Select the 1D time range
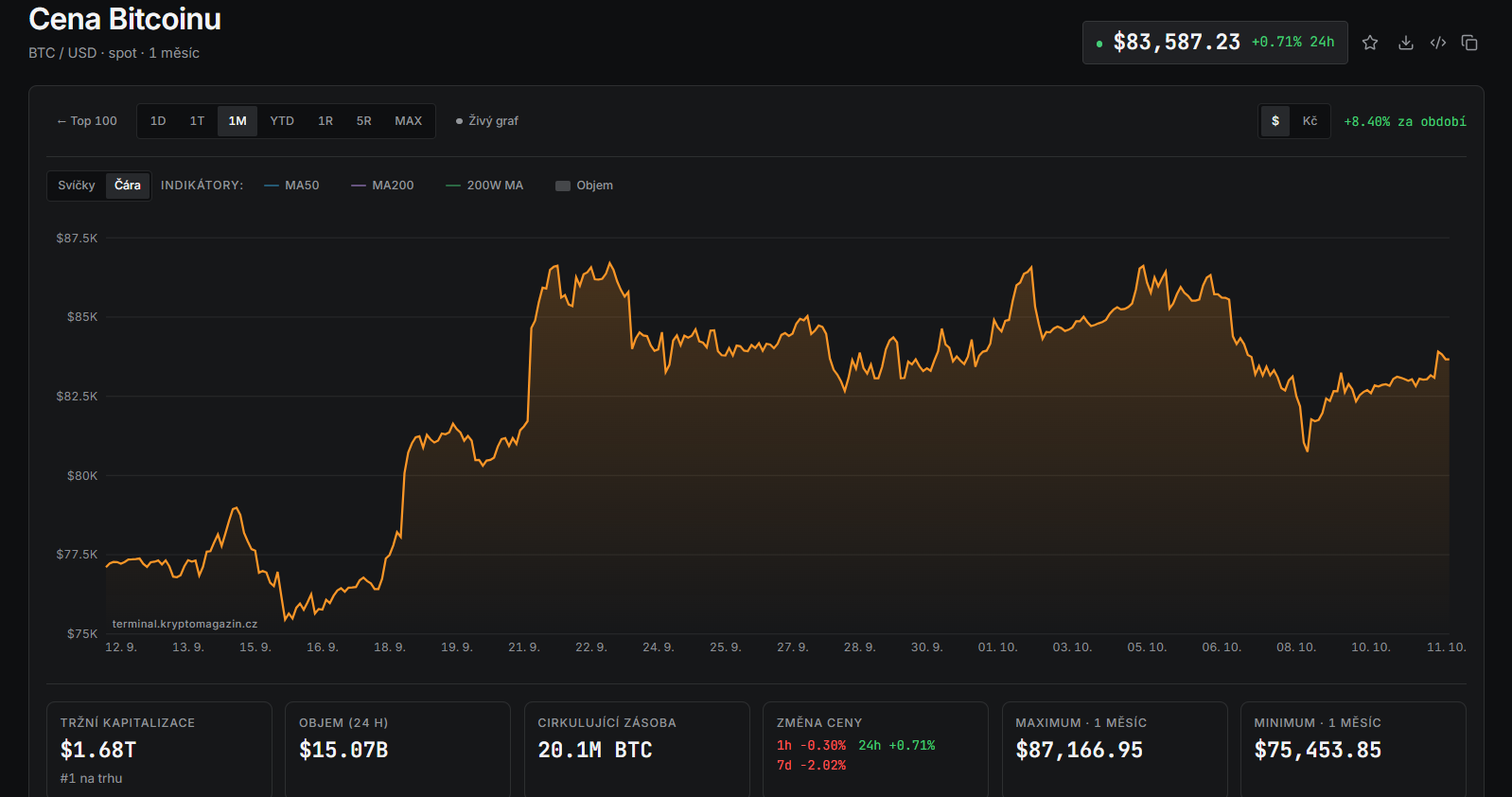This screenshot has height=797, width=1512. click(158, 121)
